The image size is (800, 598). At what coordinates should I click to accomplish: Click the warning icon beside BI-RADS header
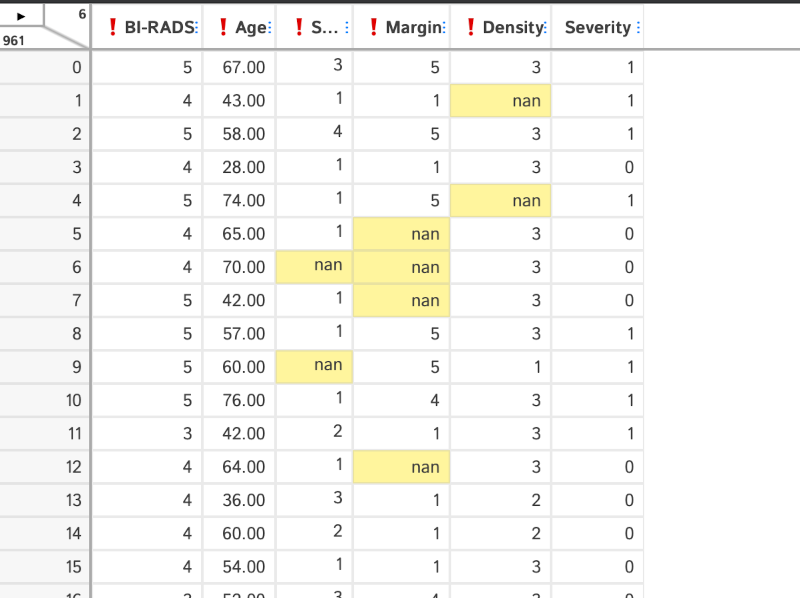(112, 28)
